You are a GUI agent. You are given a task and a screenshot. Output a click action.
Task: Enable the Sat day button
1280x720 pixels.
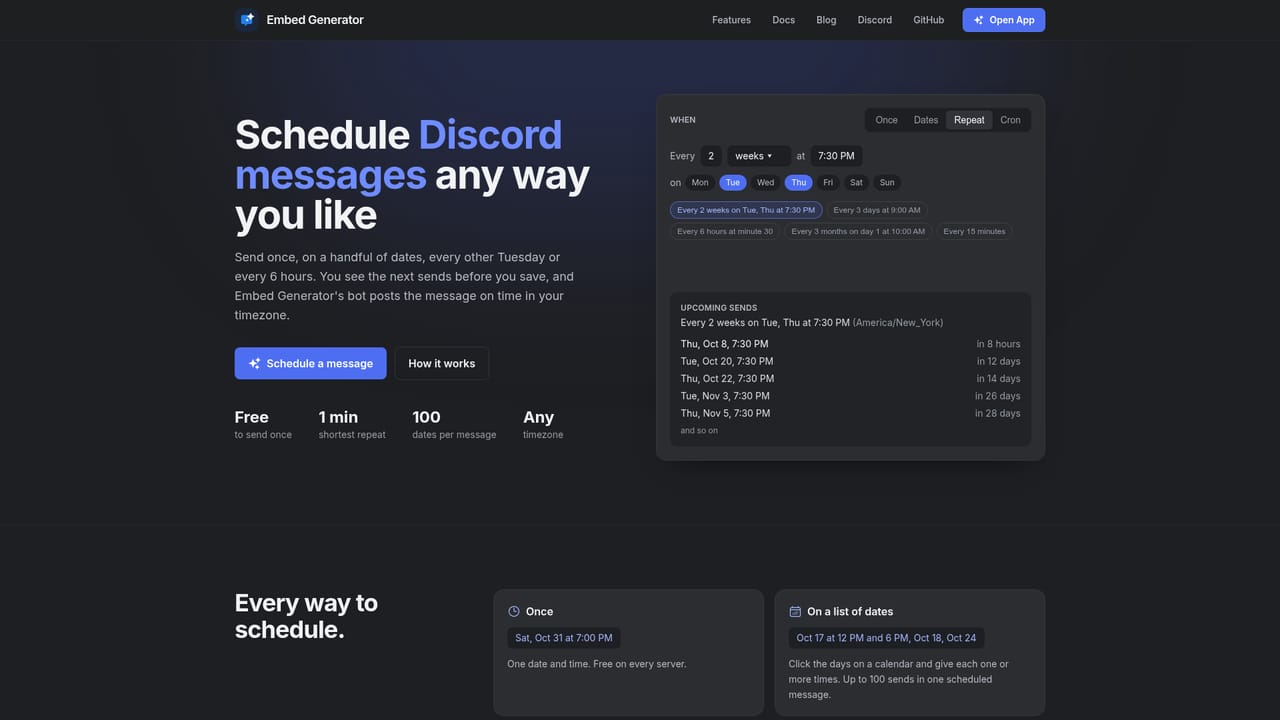pos(856,182)
